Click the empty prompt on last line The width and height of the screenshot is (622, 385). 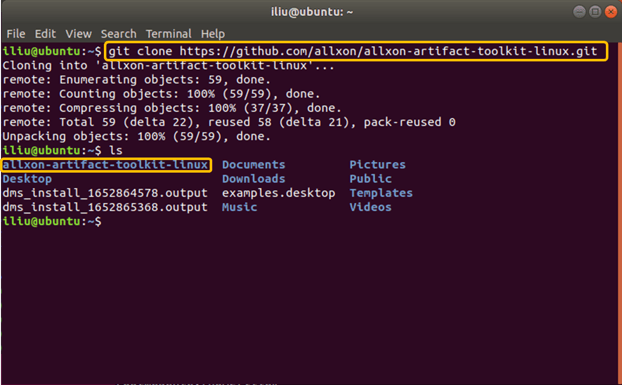[52, 221]
